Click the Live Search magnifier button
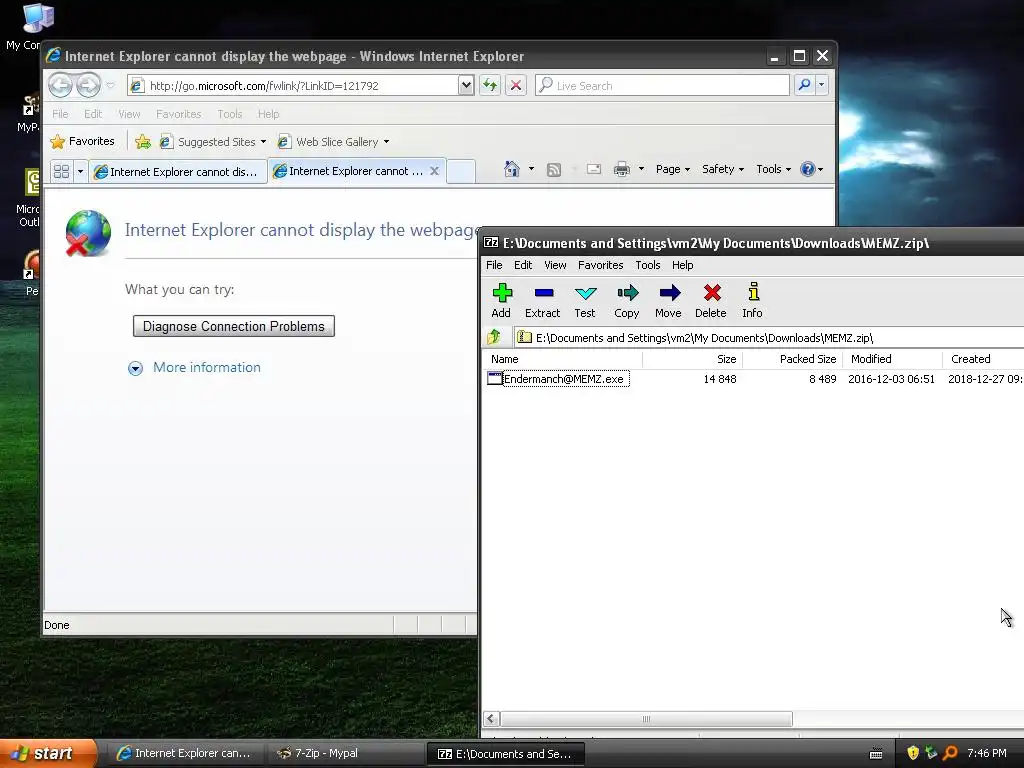Screen dimensions: 1024x768 tap(805, 85)
